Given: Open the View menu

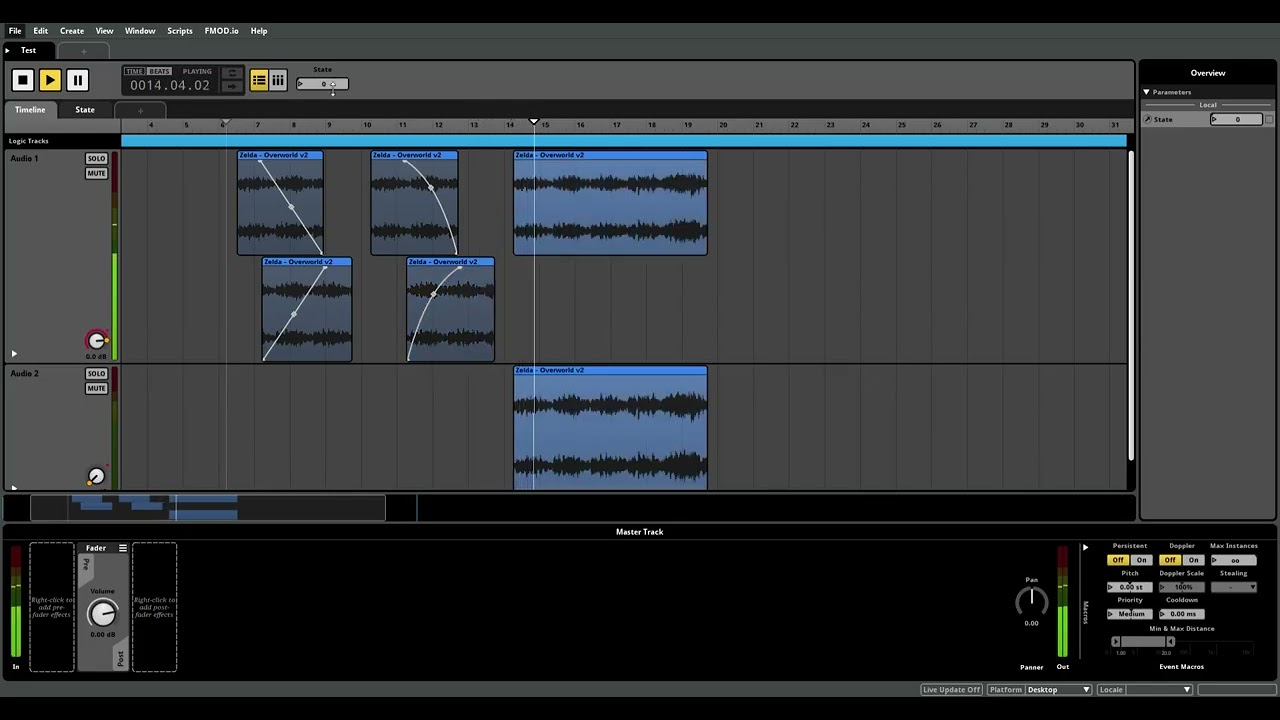Looking at the screenshot, I should point(104,31).
